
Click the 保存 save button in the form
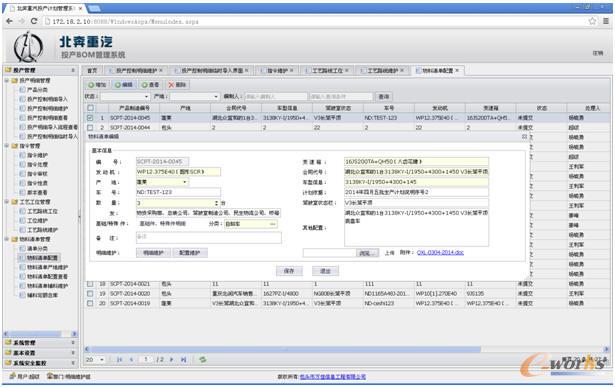coord(289,271)
